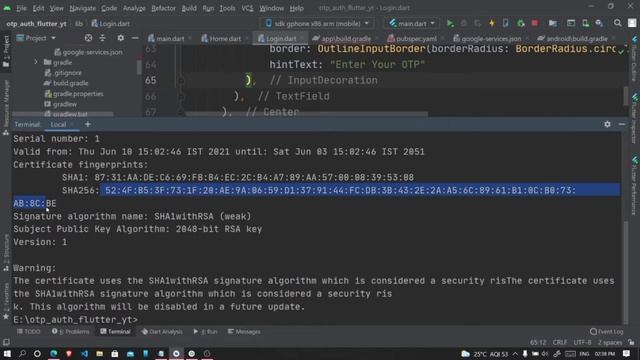
Task: Click the 2 spaces indent setting
Action: (610, 342)
